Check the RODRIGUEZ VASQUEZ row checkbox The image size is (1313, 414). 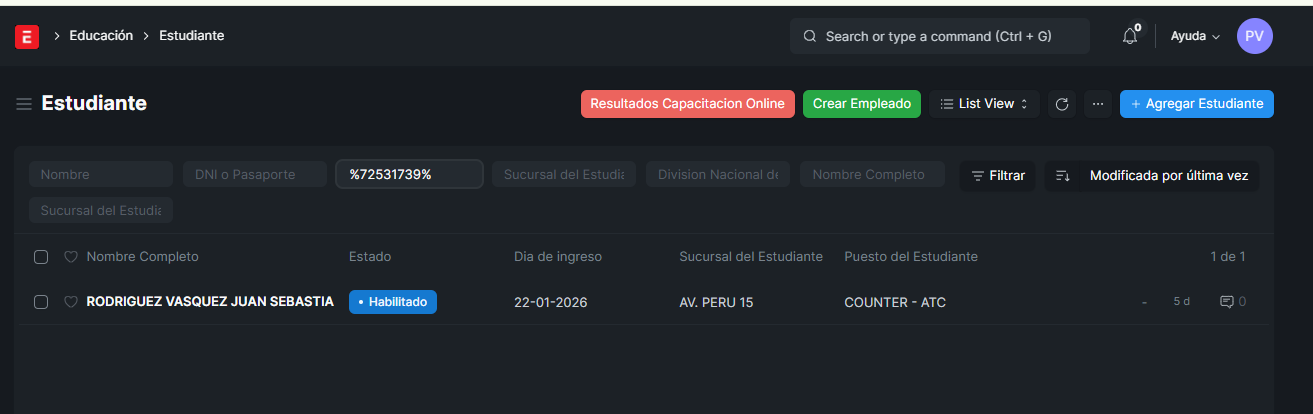click(x=41, y=302)
